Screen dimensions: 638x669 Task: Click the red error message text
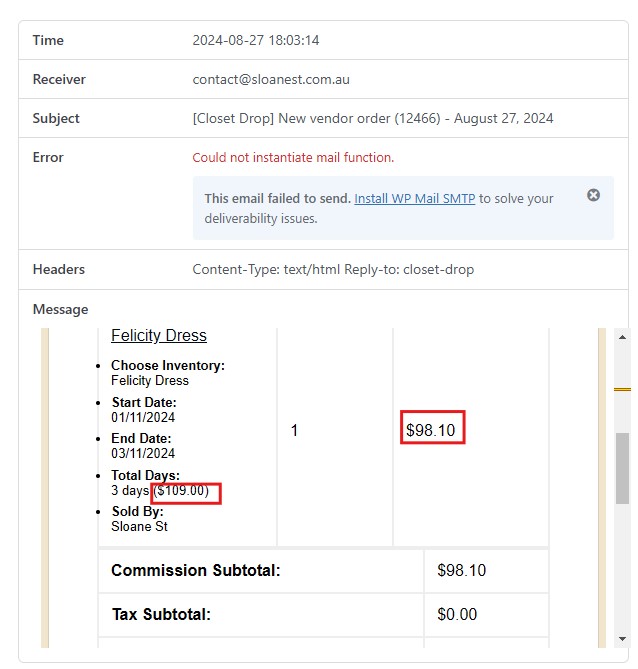pyautogui.click(x=293, y=157)
